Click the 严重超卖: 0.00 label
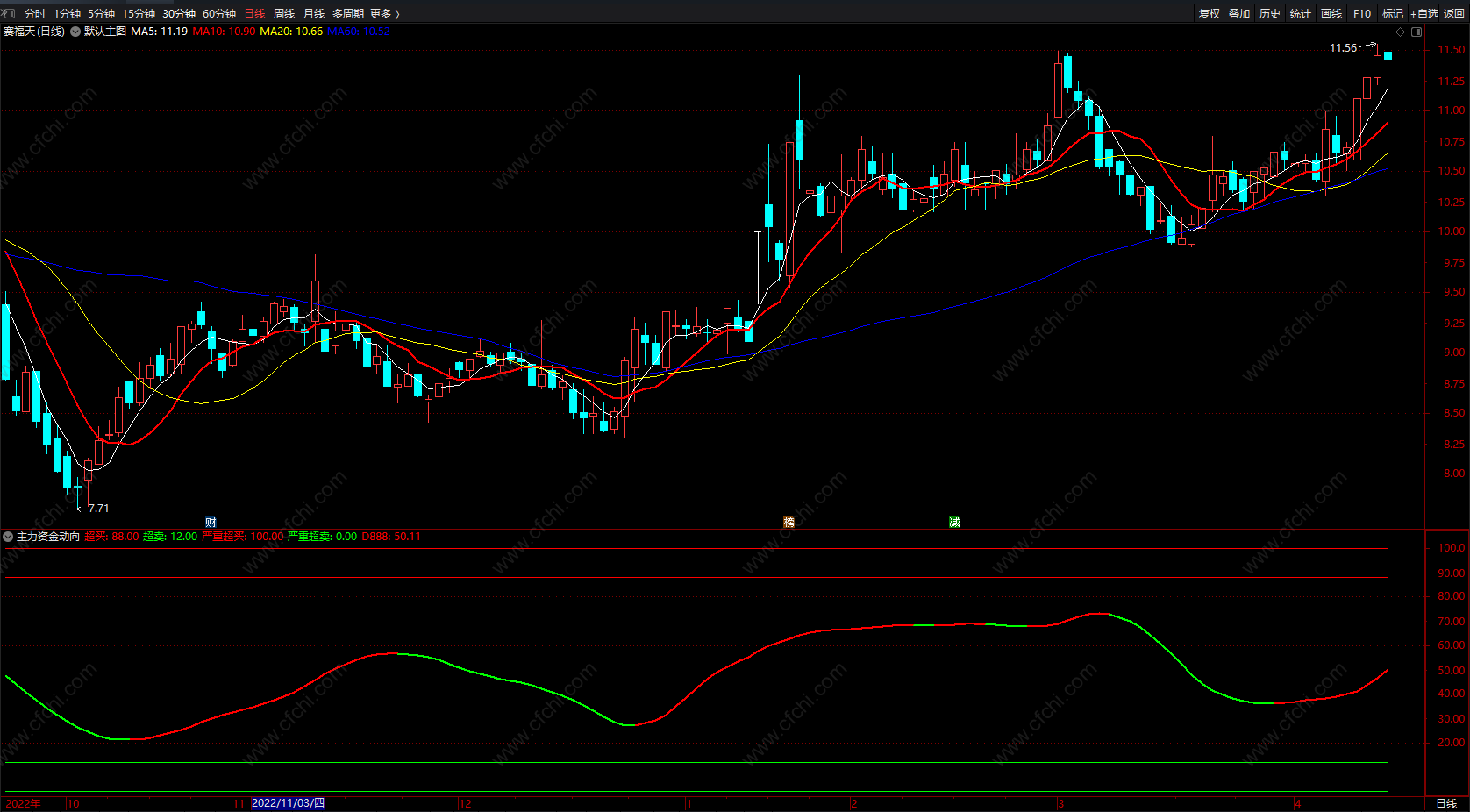 coord(323,537)
